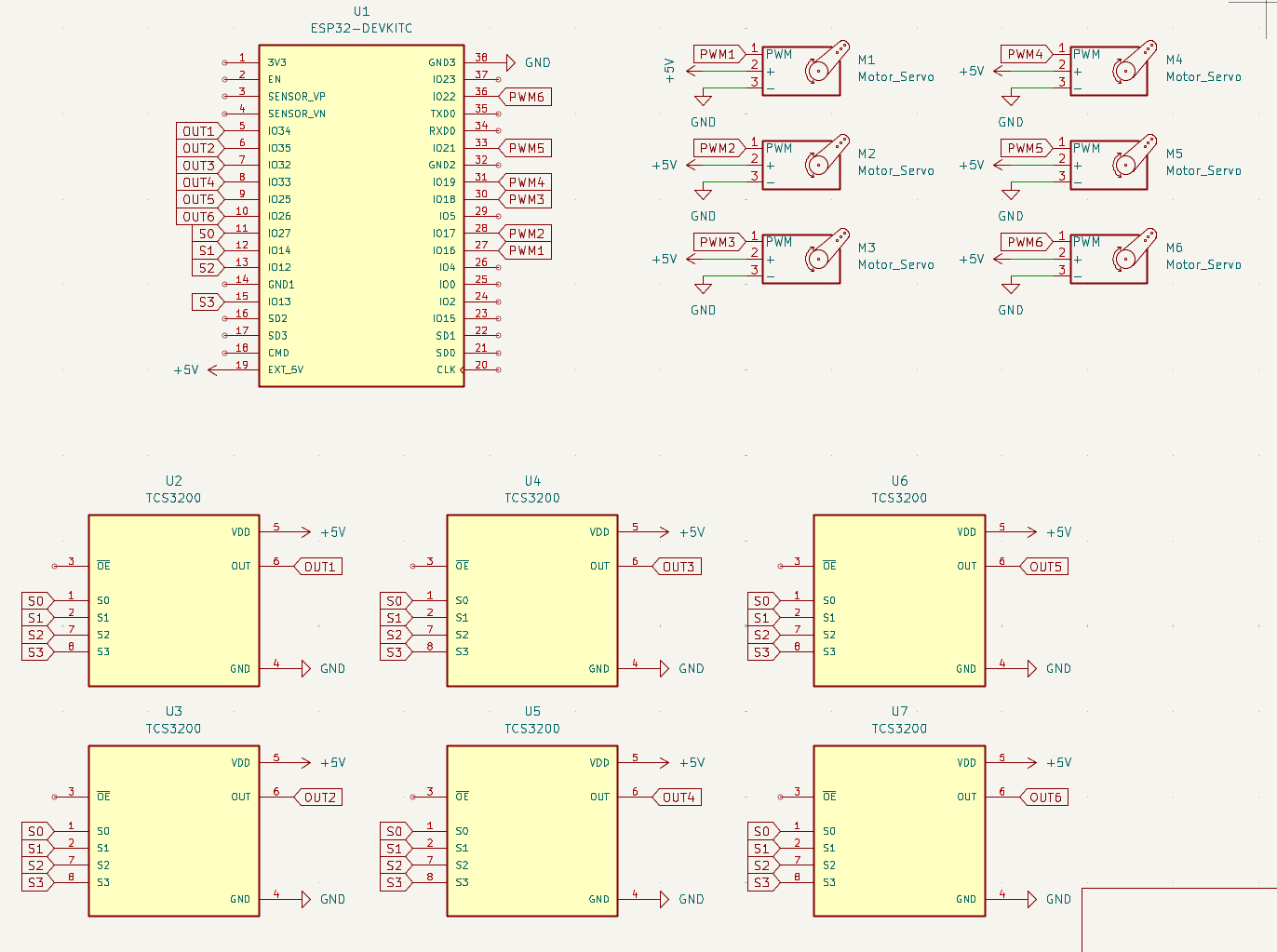
Task: Select the M2 servo motor symbol
Action: [801, 165]
